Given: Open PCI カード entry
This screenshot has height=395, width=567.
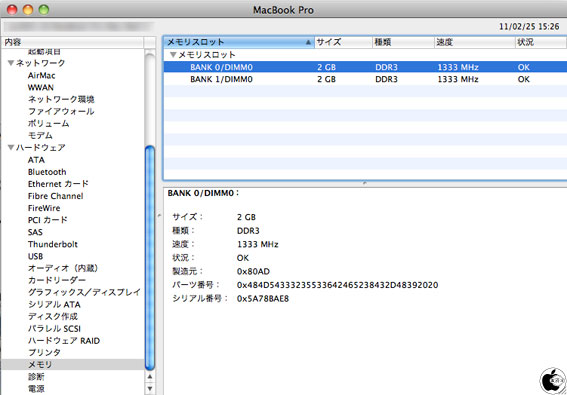Looking at the screenshot, I should [x=48, y=220].
